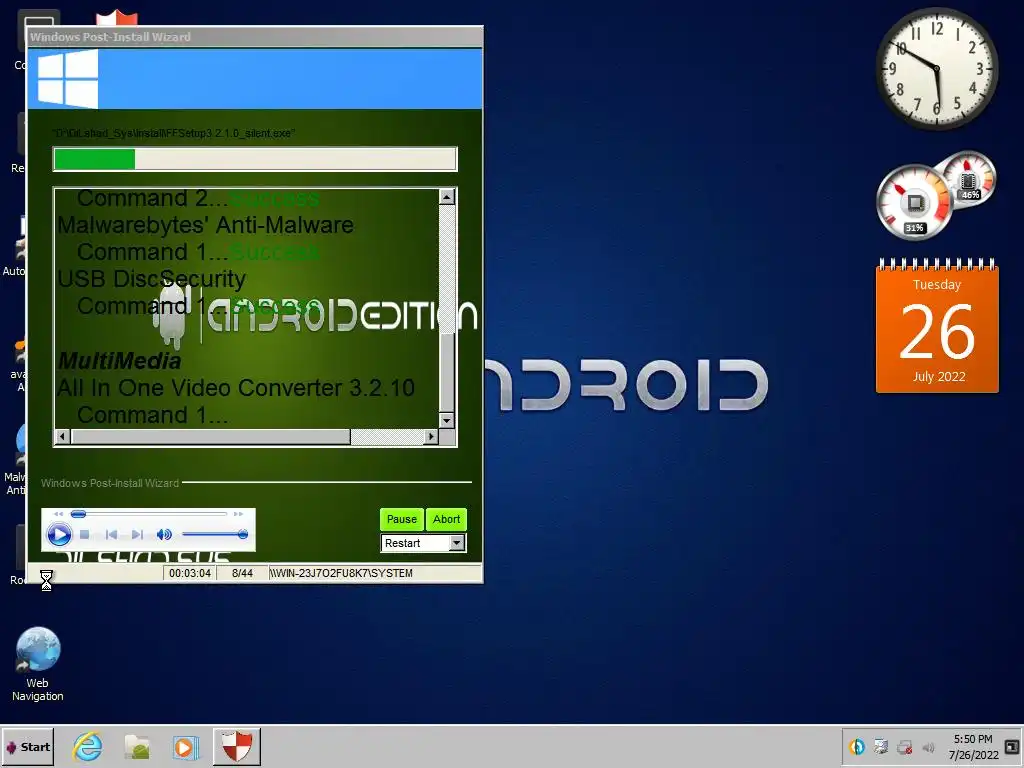The image size is (1024, 768).
Task: Open Web Navigation desktop shortcut
Action: [x=37, y=664]
